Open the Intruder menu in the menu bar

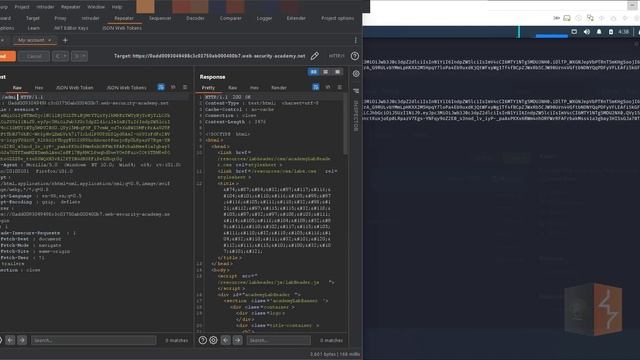point(45,7)
